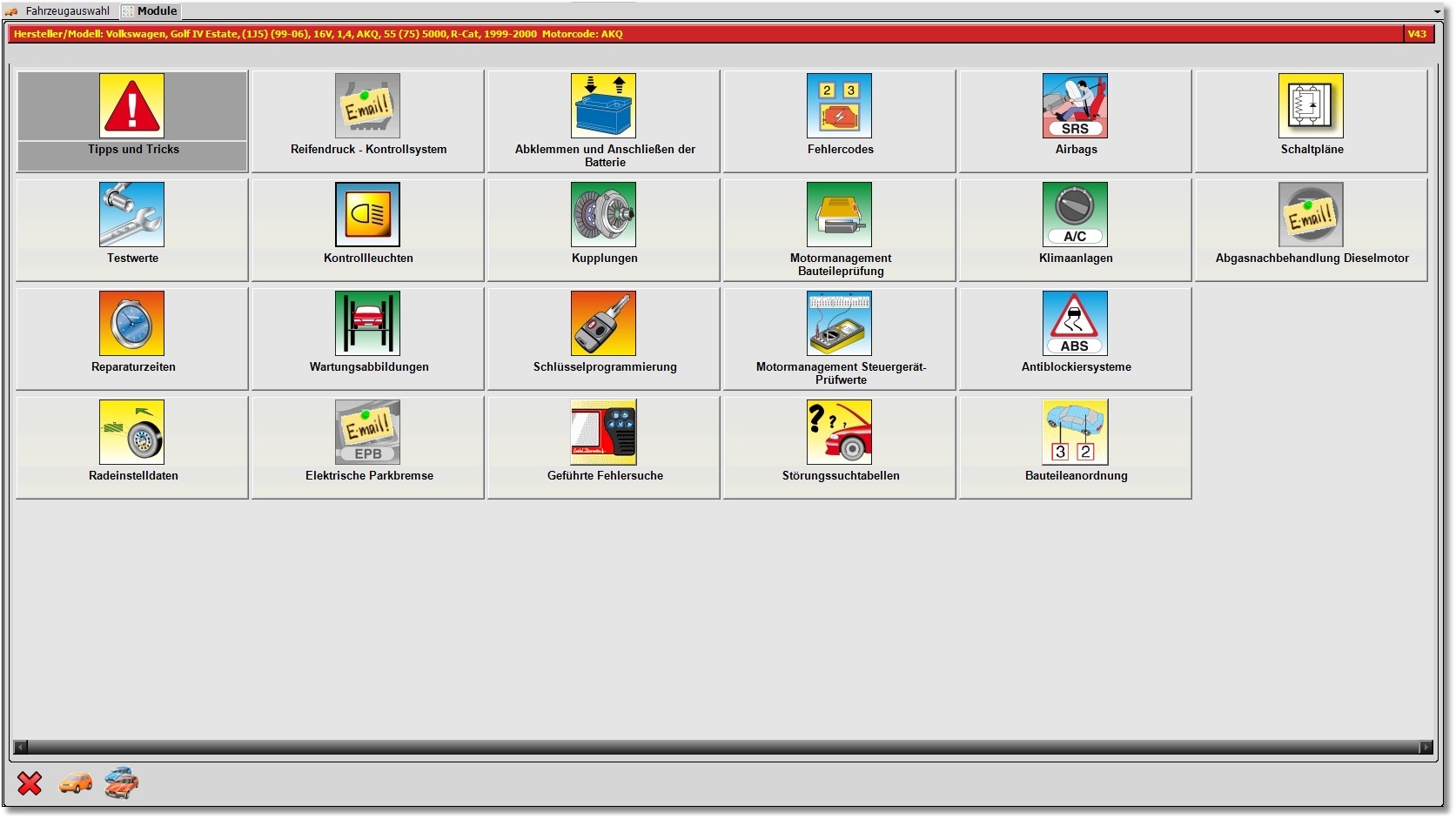Click the scrollbar left arrow

pyautogui.click(x=21, y=747)
